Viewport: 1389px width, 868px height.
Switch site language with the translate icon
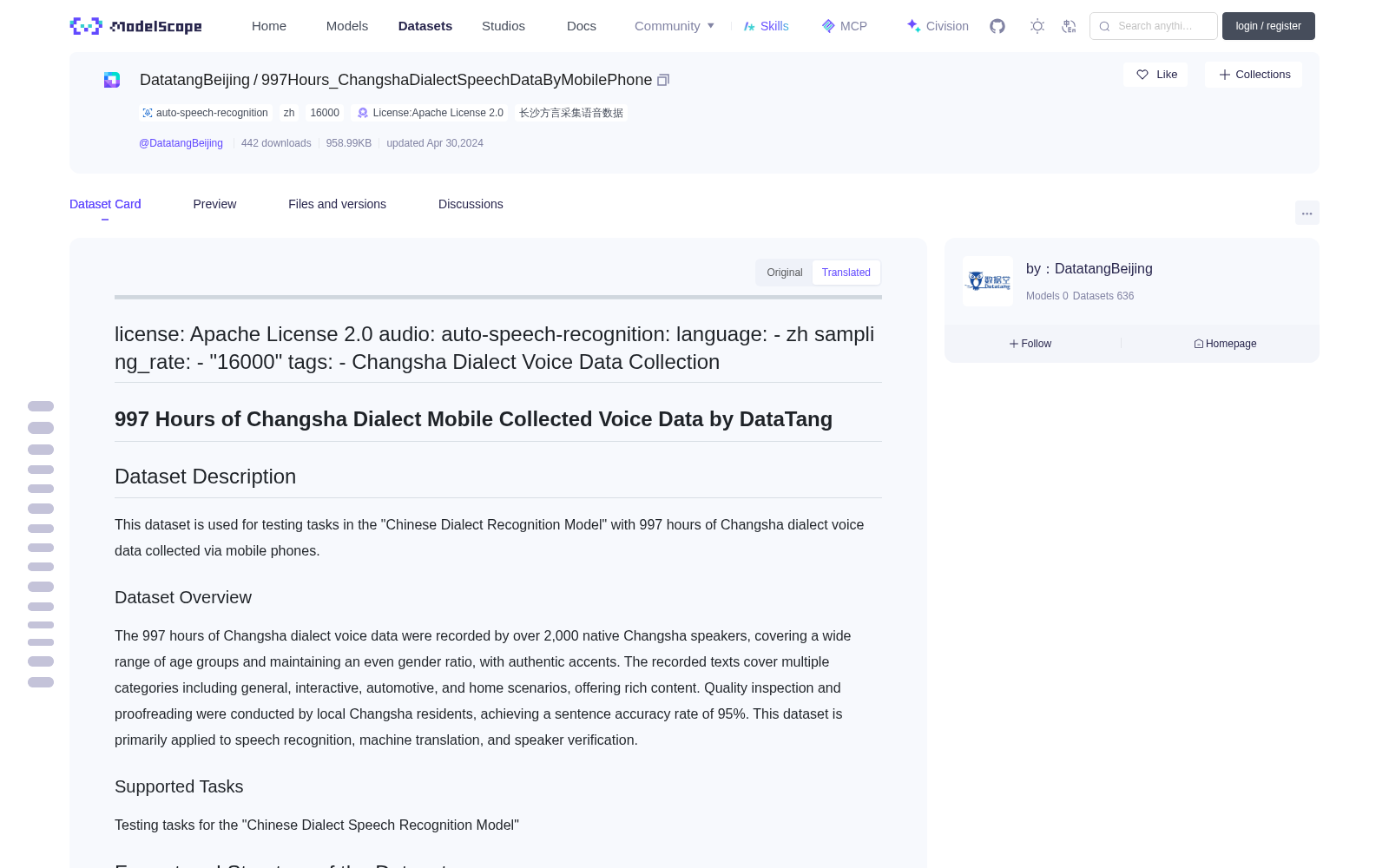click(1069, 26)
